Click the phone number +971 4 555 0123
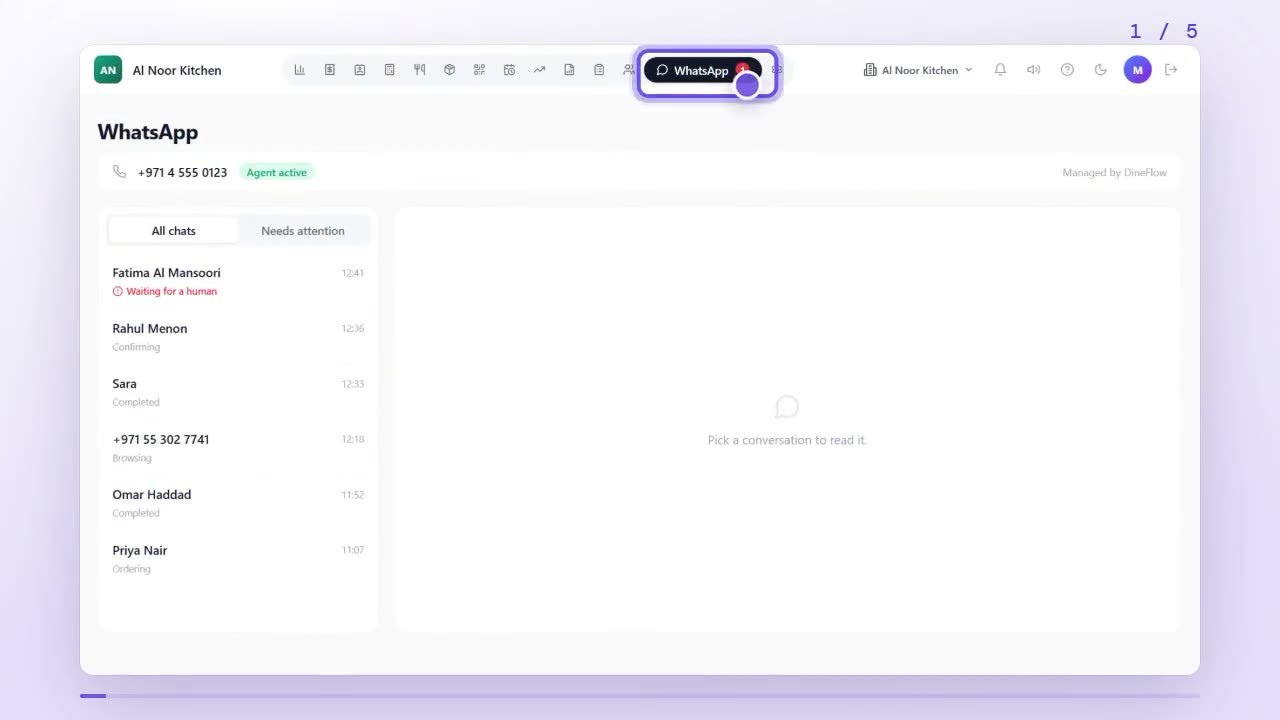 [x=182, y=172]
